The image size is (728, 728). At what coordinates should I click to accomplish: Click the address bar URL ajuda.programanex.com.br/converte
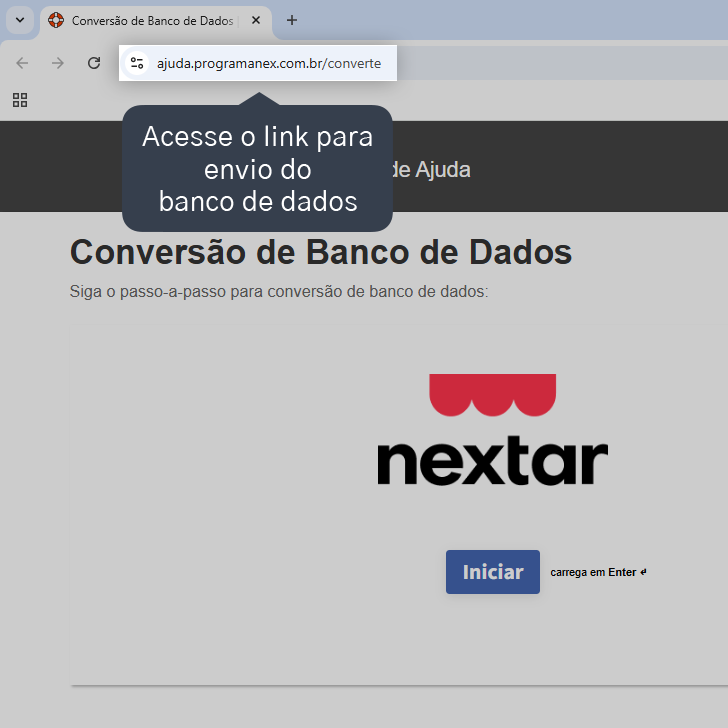[269, 63]
